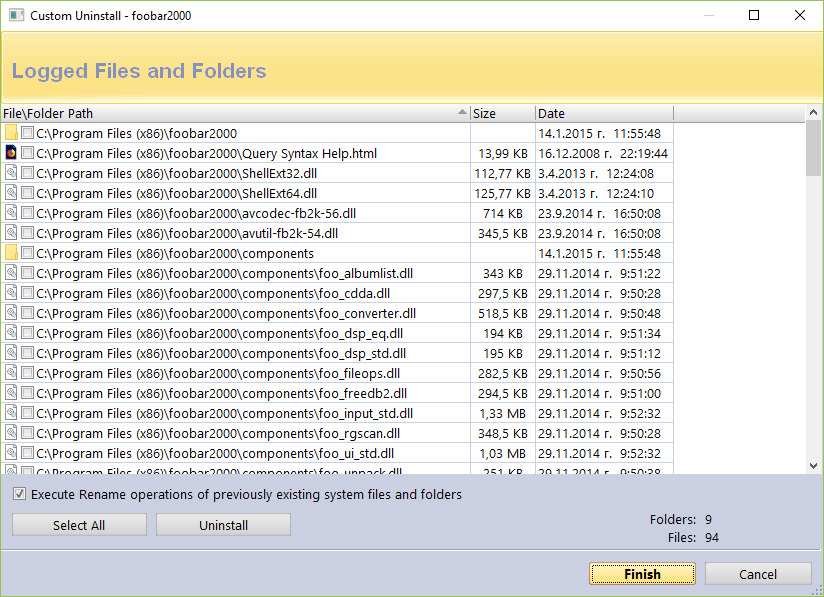Check the foo_ui_std.dll checkbox
824x597 pixels.
coord(28,452)
